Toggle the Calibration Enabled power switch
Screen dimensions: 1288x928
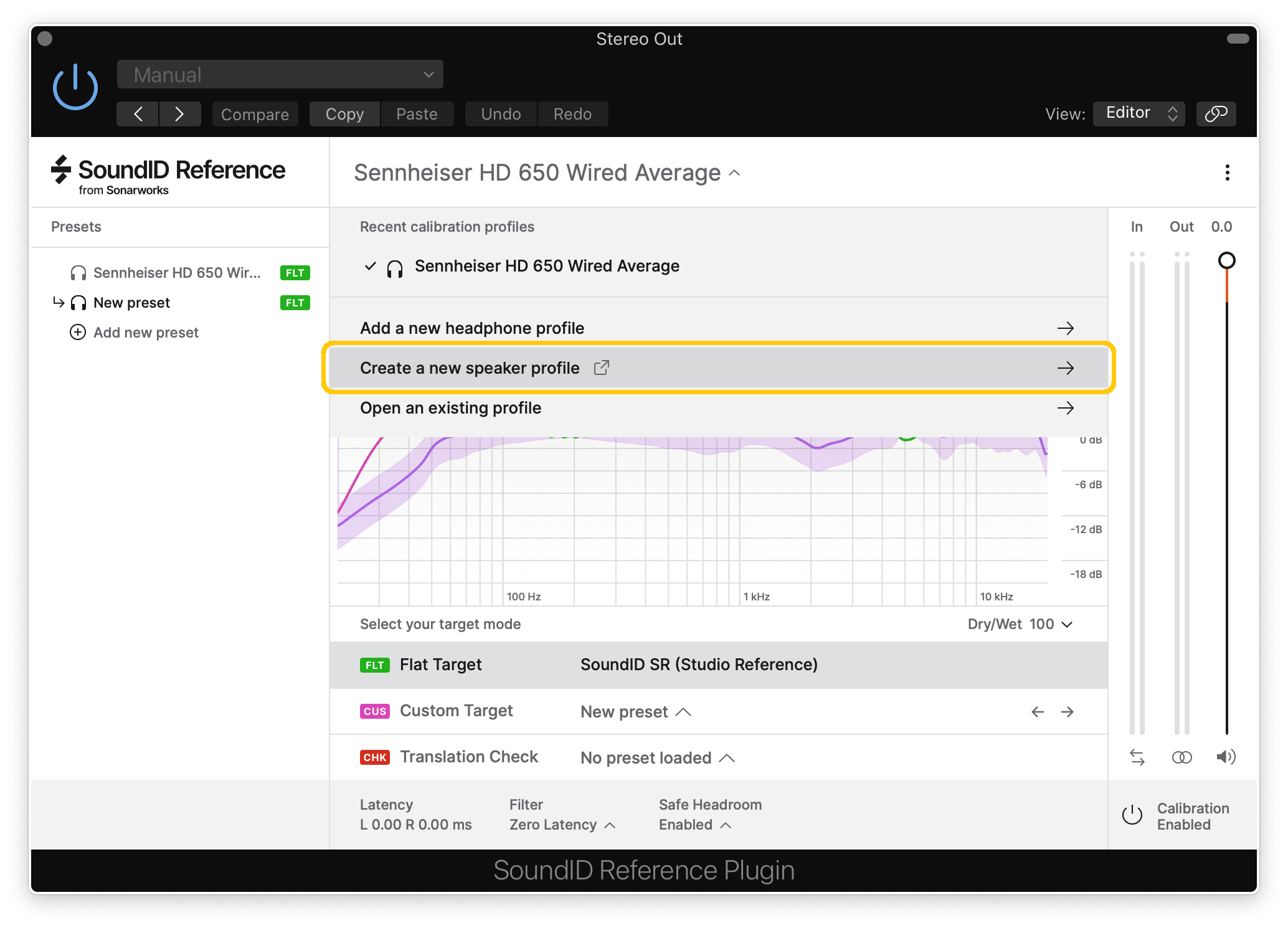1132,815
